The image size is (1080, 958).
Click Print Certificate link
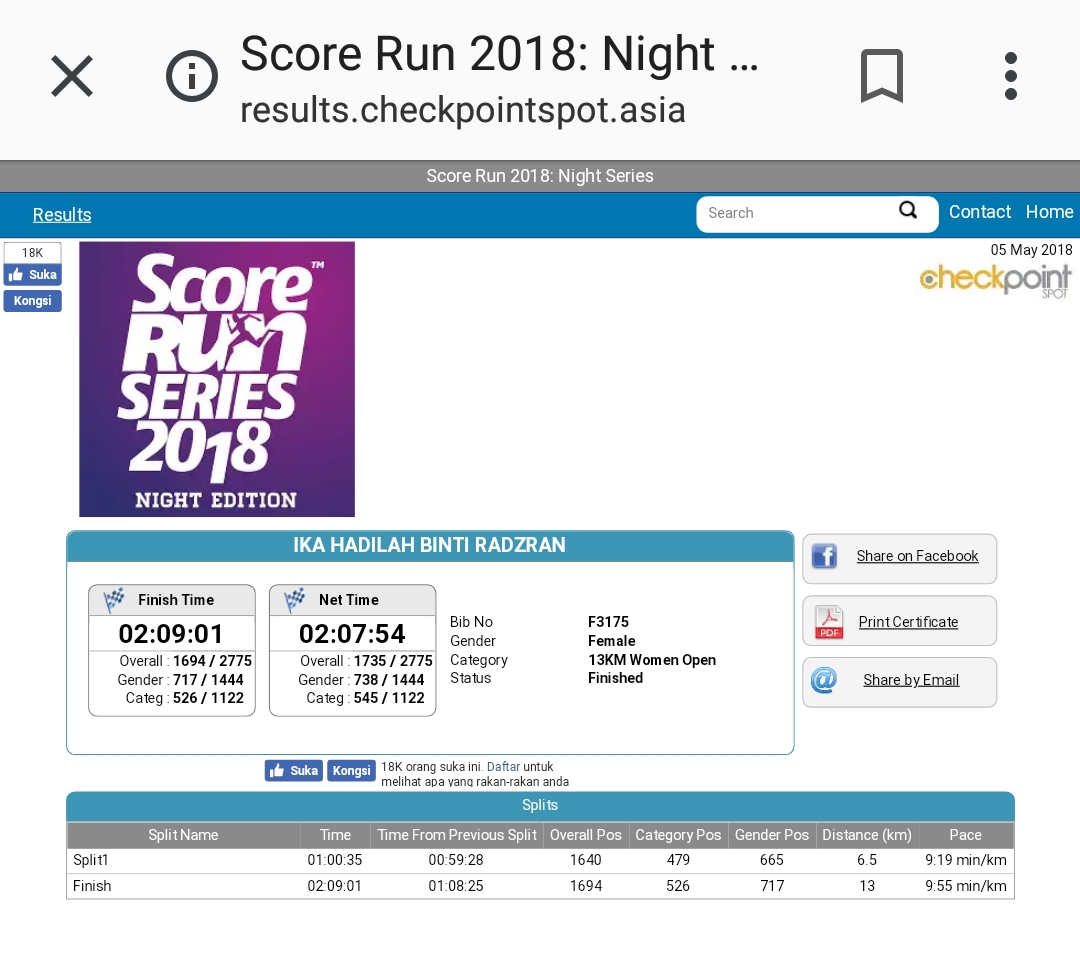click(x=908, y=622)
